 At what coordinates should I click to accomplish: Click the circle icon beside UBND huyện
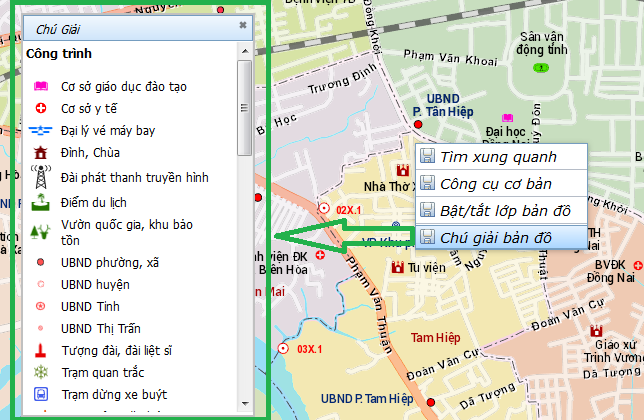[41, 284]
